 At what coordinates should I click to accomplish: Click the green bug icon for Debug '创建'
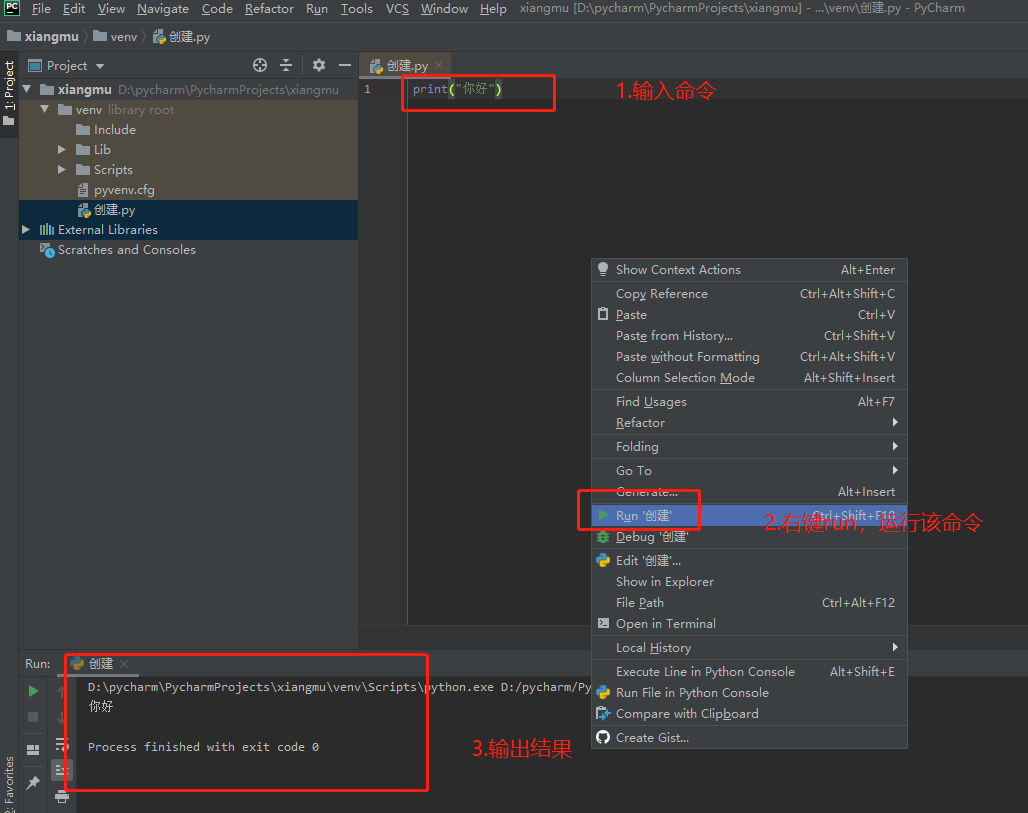pos(603,536)
